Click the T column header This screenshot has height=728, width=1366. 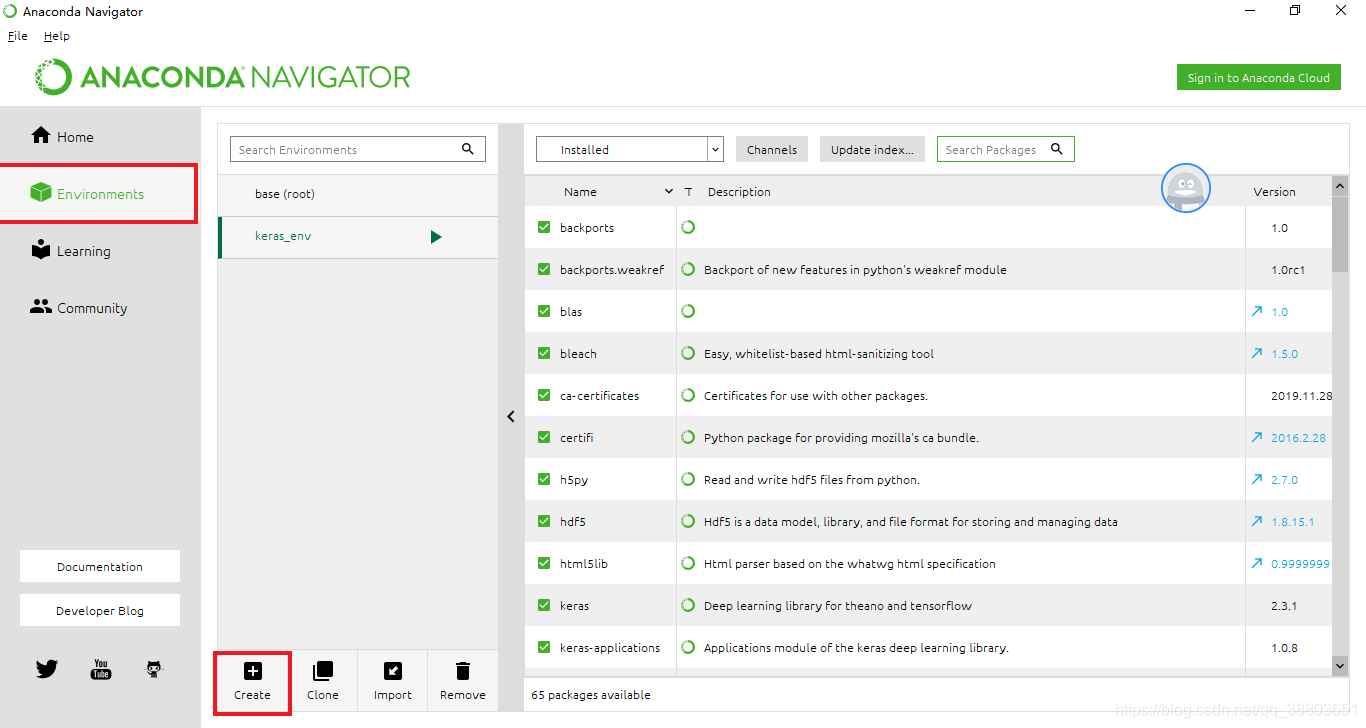pyautogui.click(x=688, y=192)
